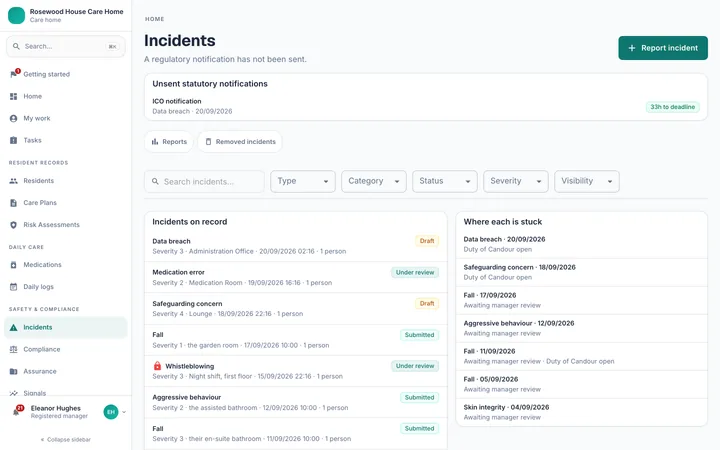Click the 33h to deadline badge
Viewport: 720px width, 450px height.
click(x=672, y=107)
